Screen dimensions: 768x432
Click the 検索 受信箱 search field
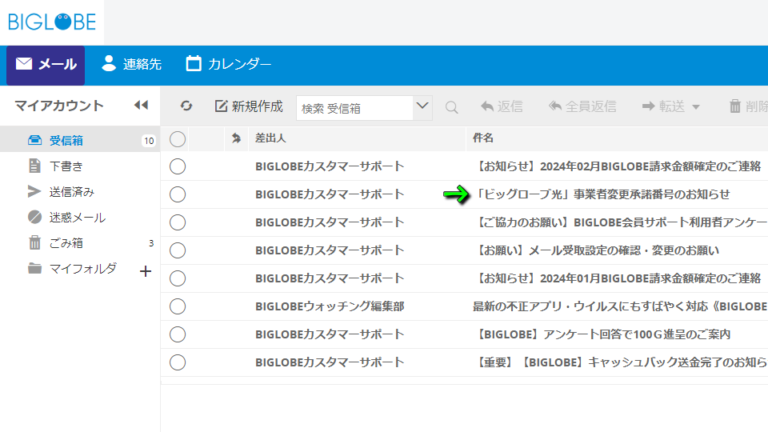pos(355,108)
